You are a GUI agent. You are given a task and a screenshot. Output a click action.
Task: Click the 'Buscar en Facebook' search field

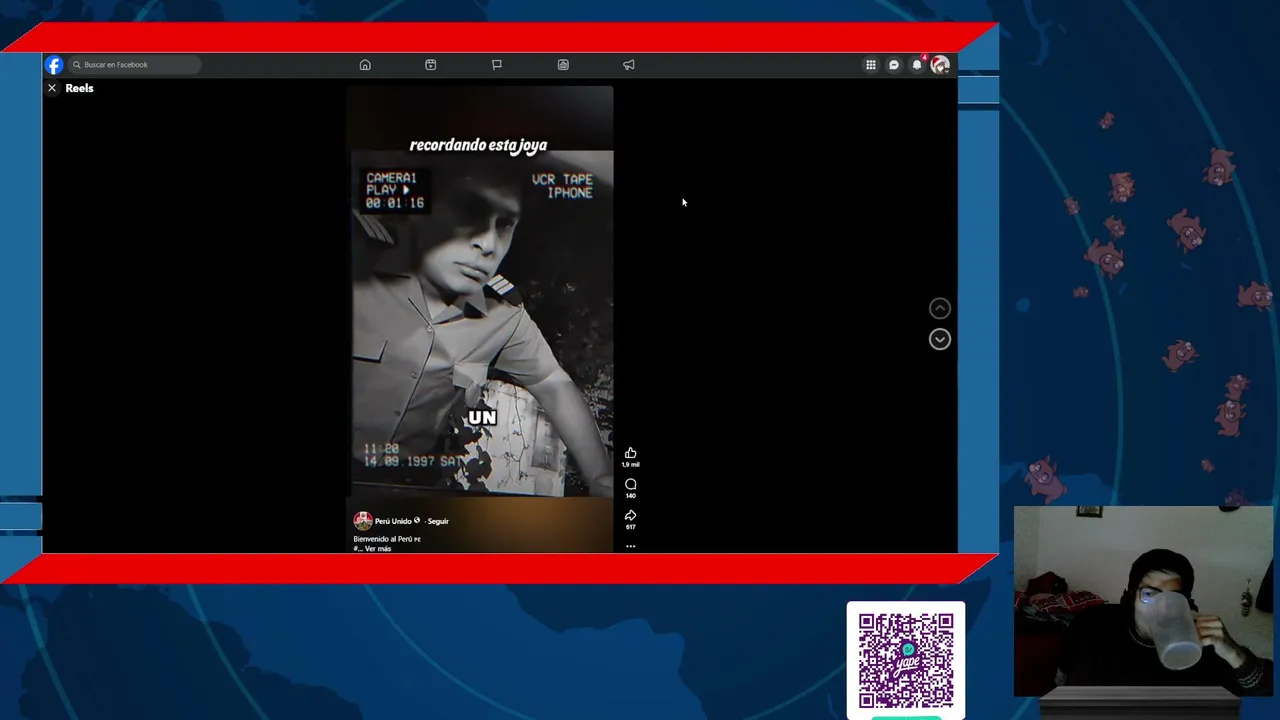134,65
